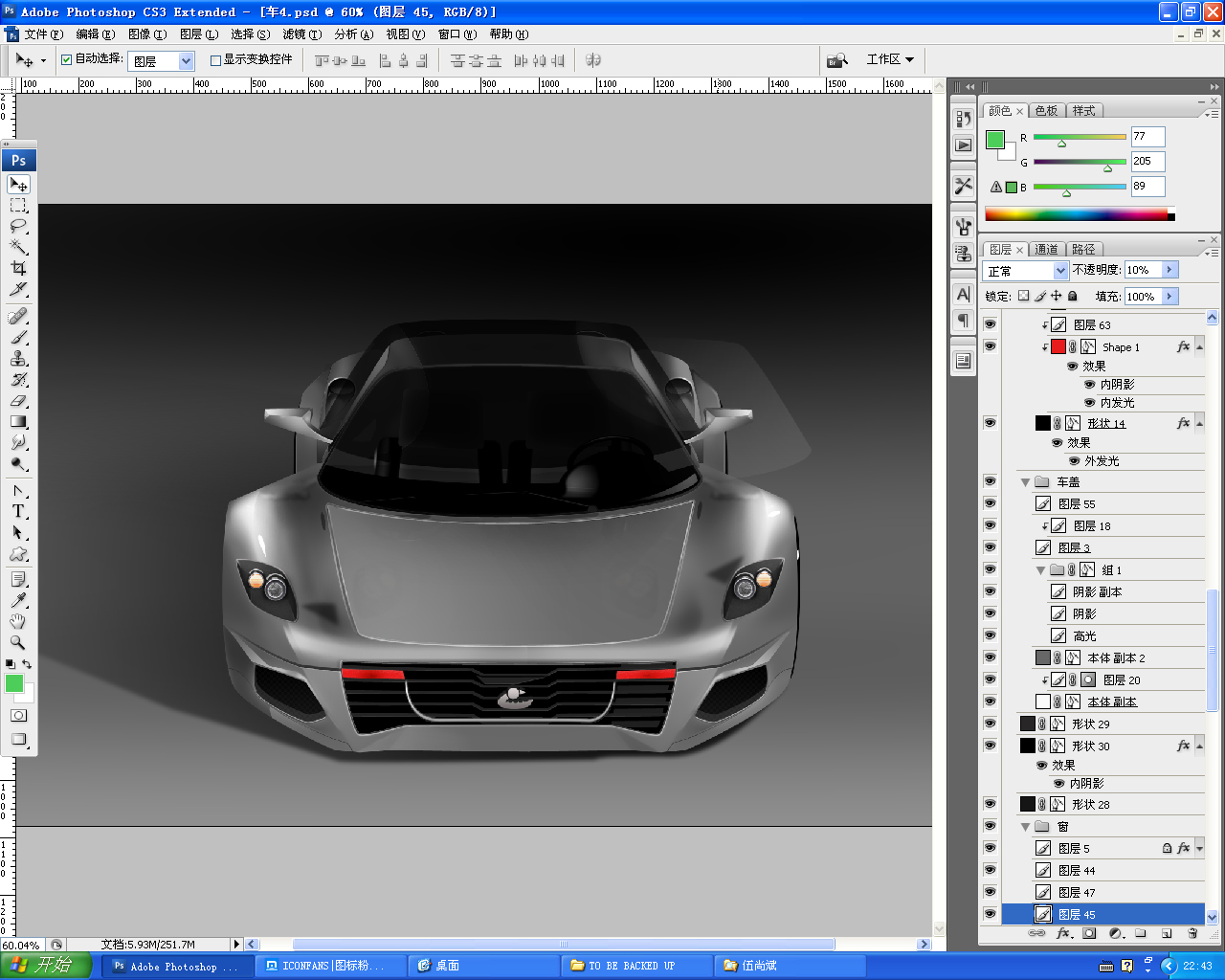
Task: Select the Custom Shape tool
Action: pyautogui.click(x=19, y=553)
